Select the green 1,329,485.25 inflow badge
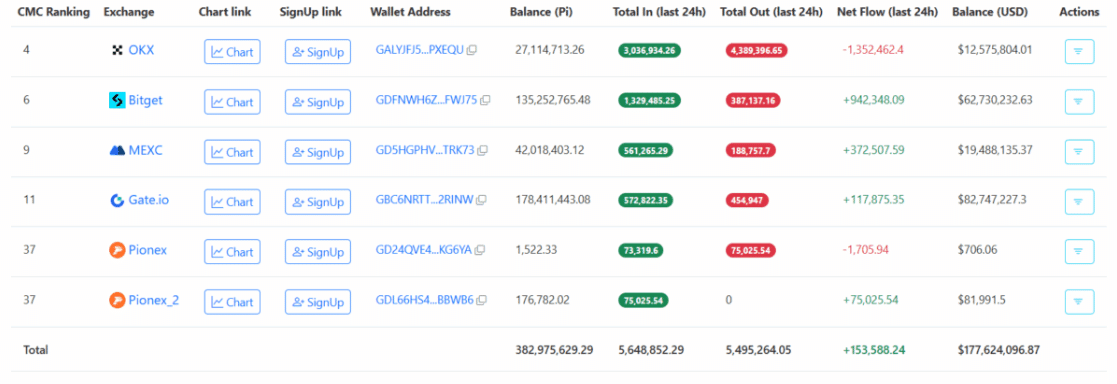 point(649,100)
